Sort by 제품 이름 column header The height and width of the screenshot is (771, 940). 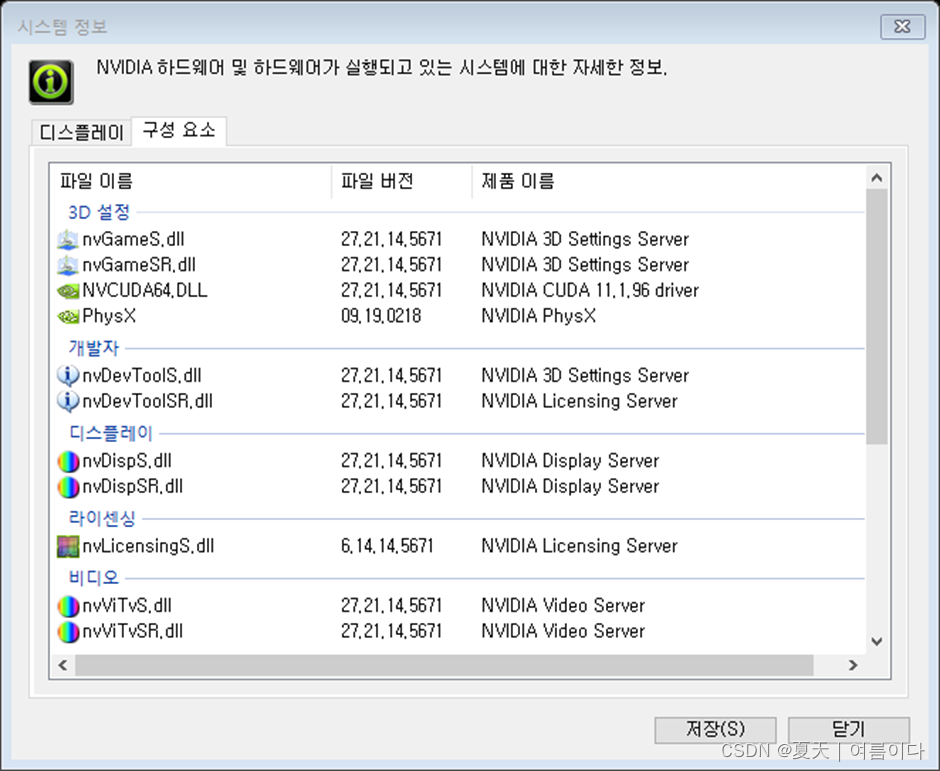(x=668, y=181)
